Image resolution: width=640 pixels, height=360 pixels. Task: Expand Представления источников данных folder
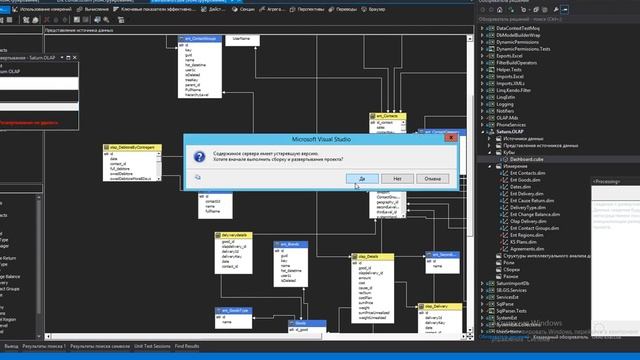coord(489,146)
